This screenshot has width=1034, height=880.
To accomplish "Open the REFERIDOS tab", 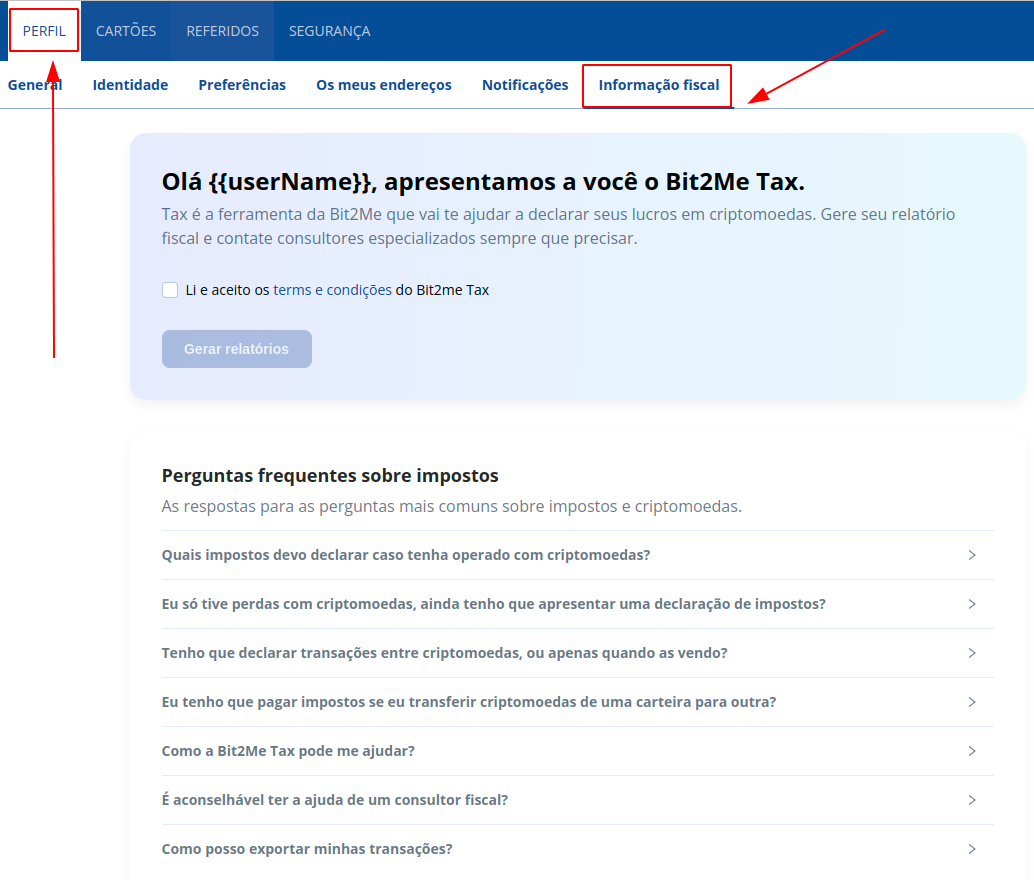I will pyautogui.click(x=222, y=31).
